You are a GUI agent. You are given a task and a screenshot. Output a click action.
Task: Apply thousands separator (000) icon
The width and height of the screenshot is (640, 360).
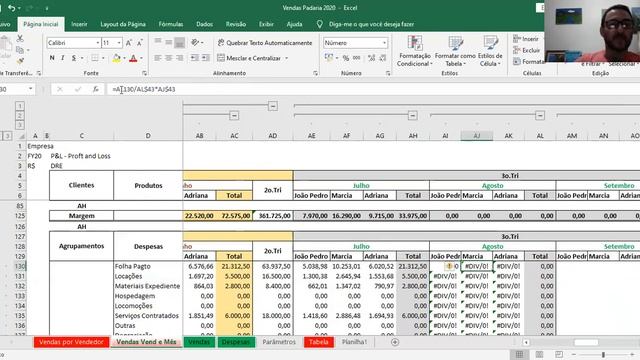point(357,58)
